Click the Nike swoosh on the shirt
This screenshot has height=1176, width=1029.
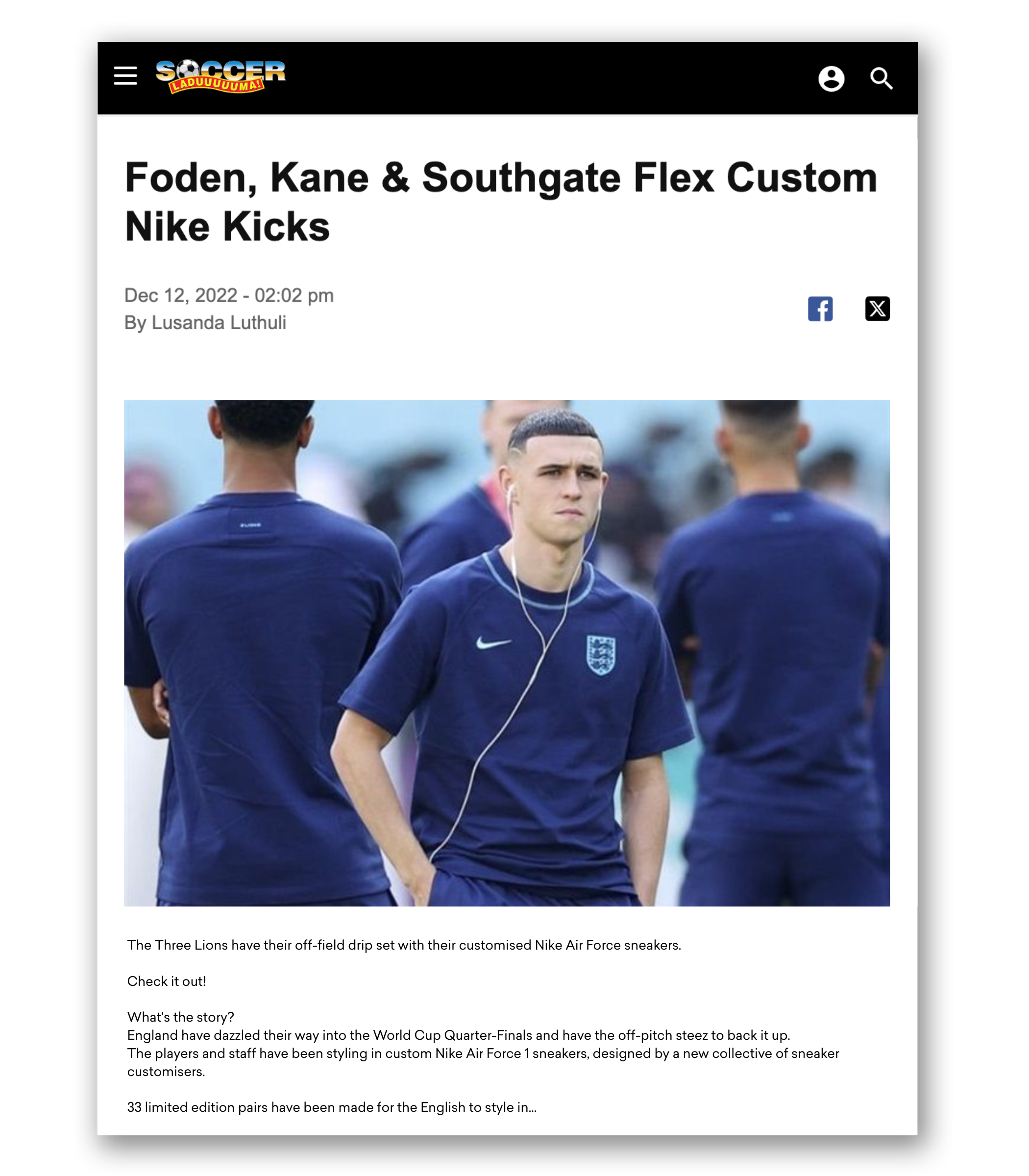[493, 643]
